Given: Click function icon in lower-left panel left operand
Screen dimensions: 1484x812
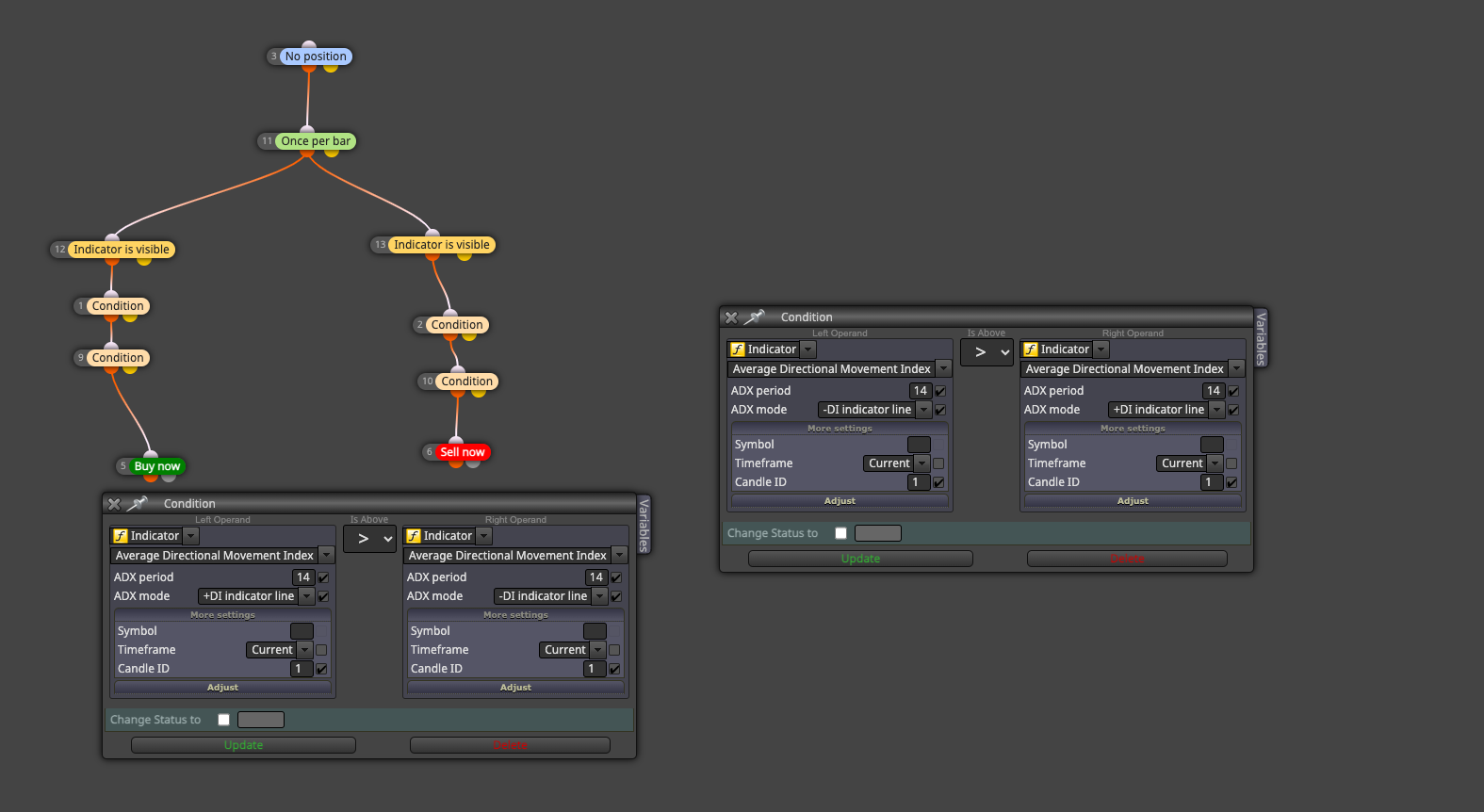Looking at the screenshot, I should [121, 536].
